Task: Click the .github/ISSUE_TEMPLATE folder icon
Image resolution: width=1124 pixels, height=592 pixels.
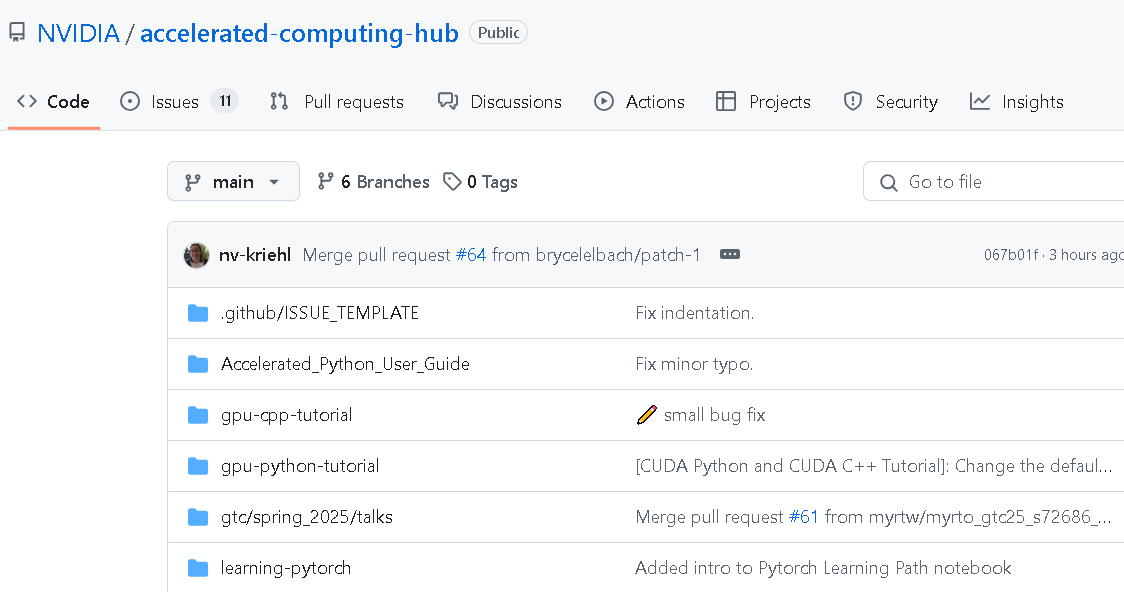Action: pyautogui.click(x=198, y=313)
